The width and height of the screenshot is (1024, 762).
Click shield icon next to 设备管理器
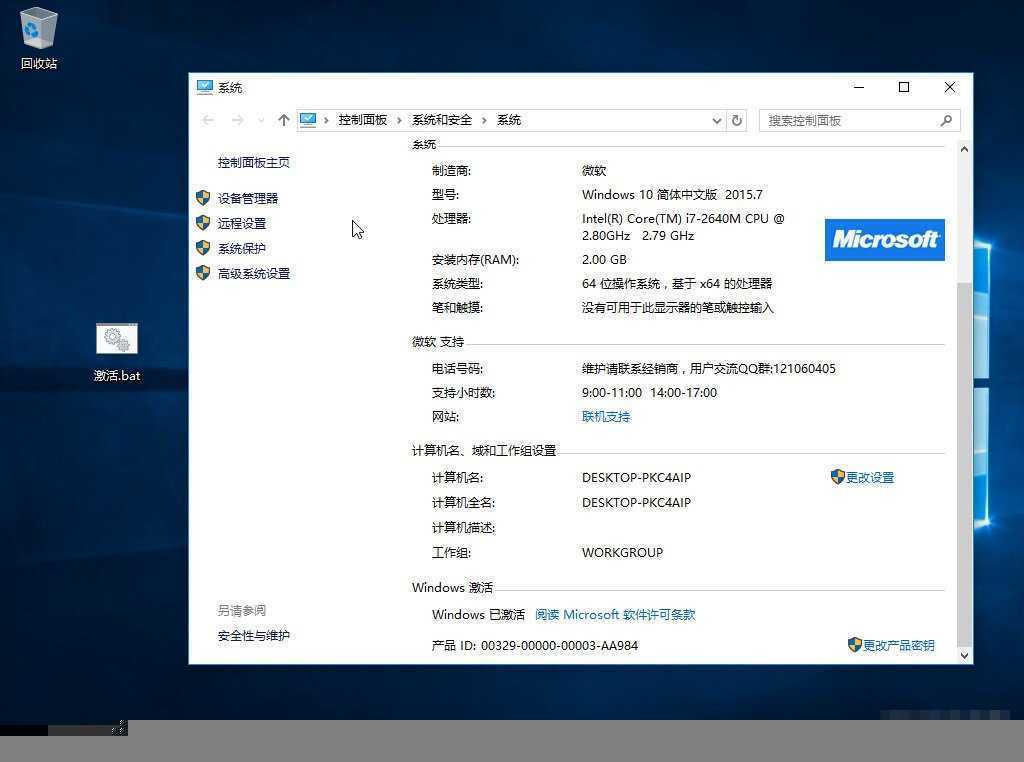tap(203, 198)
